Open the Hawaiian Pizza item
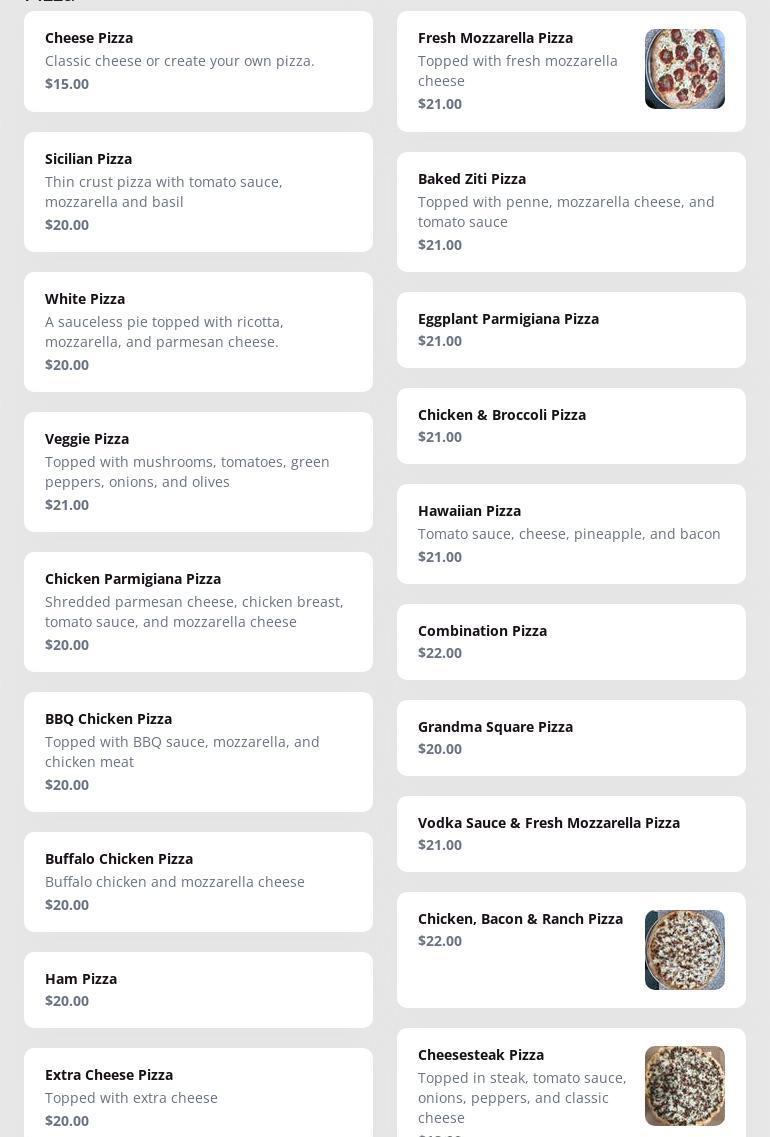Viewport: 770px width, 1137px height. pyautogui.click(x=571, y=534)
